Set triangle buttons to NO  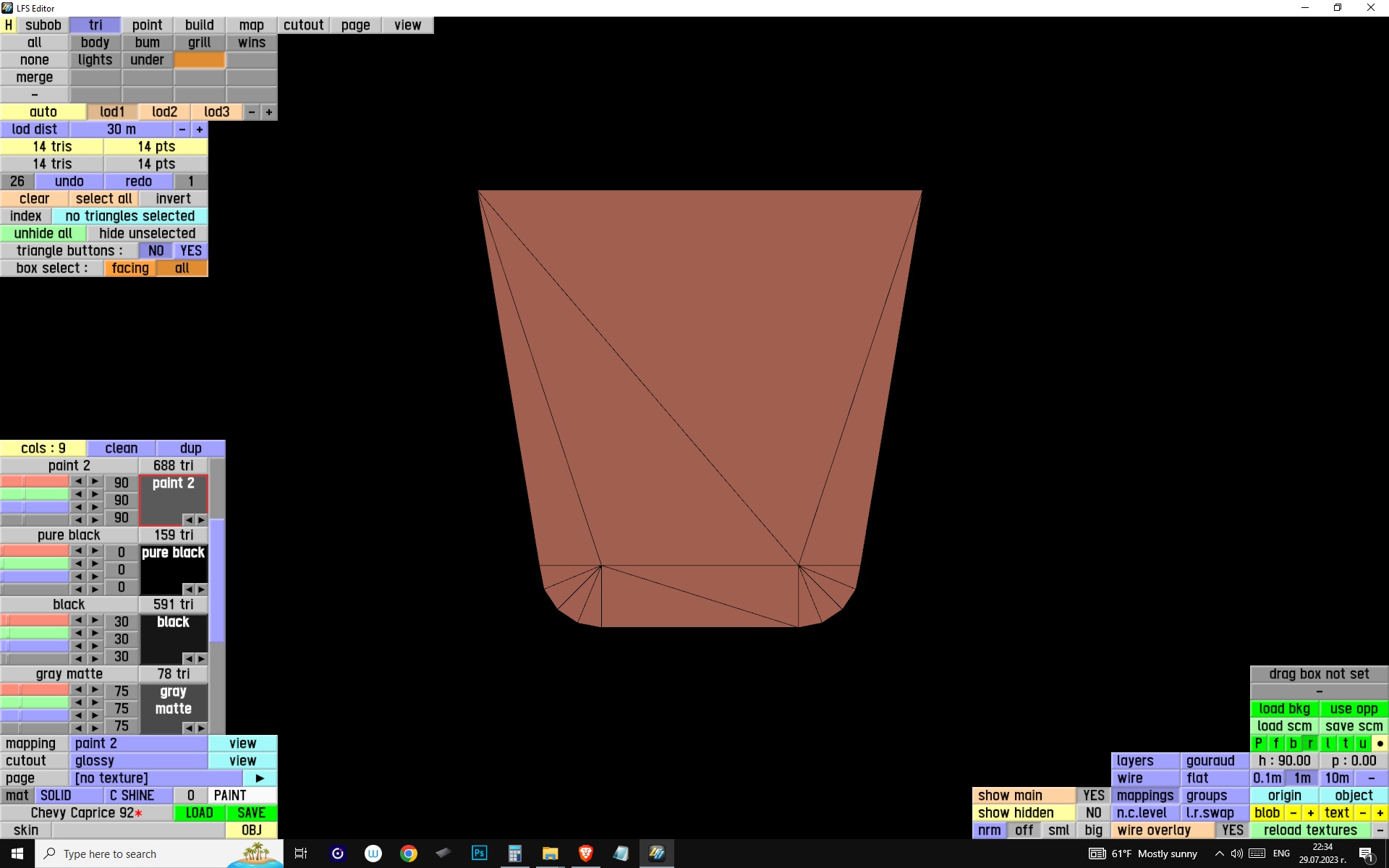tap(156, 251)
